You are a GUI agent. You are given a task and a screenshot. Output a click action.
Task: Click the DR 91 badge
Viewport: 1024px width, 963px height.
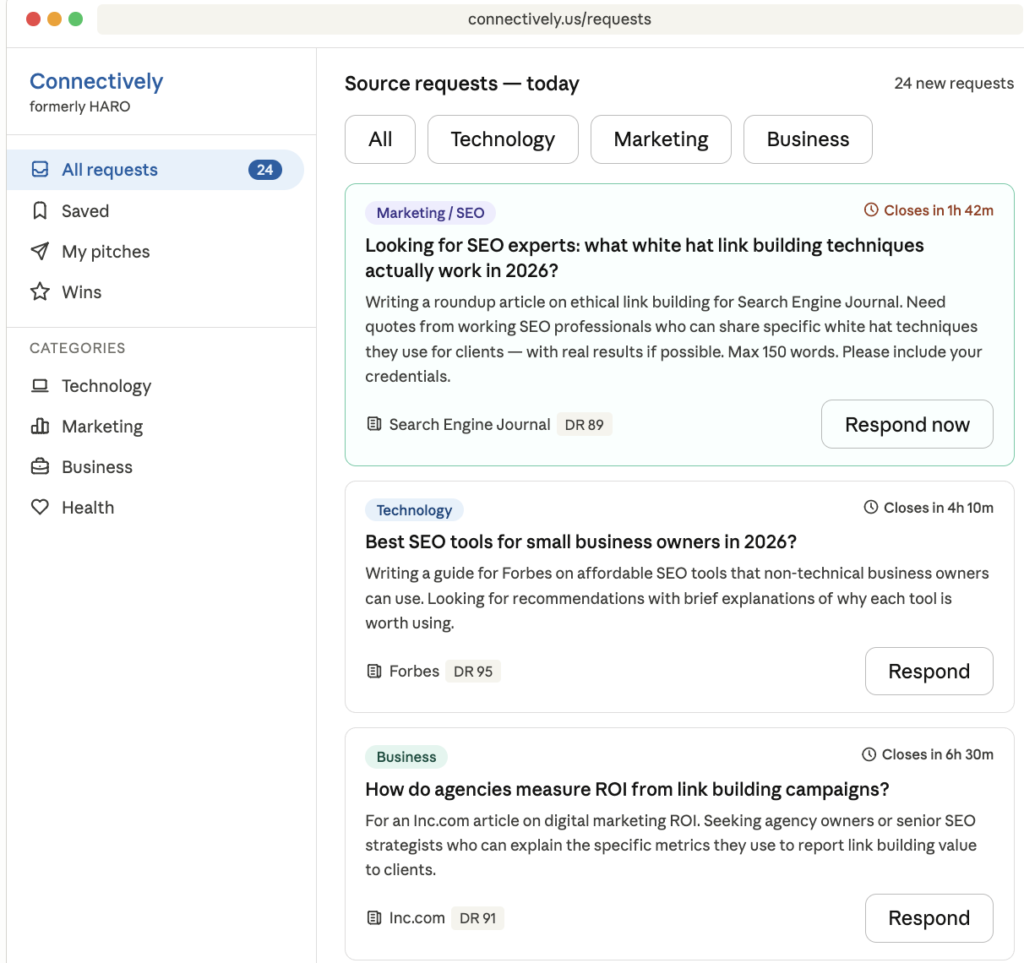coord(477,918)
